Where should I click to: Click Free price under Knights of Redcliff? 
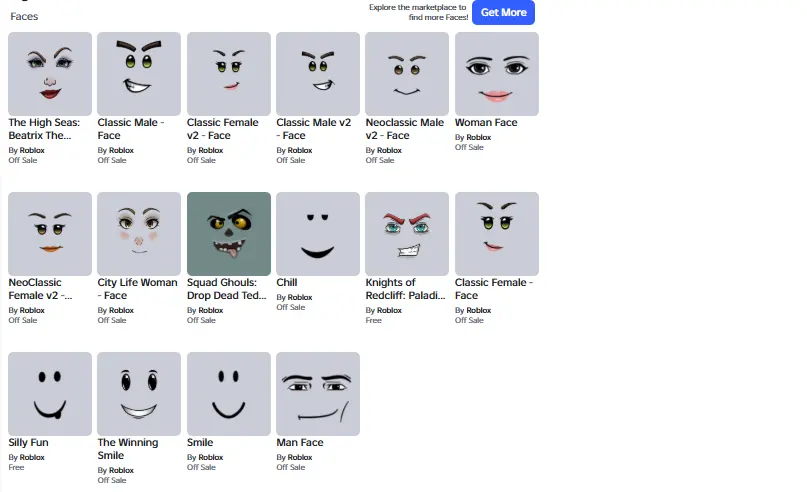coord(373,320)
